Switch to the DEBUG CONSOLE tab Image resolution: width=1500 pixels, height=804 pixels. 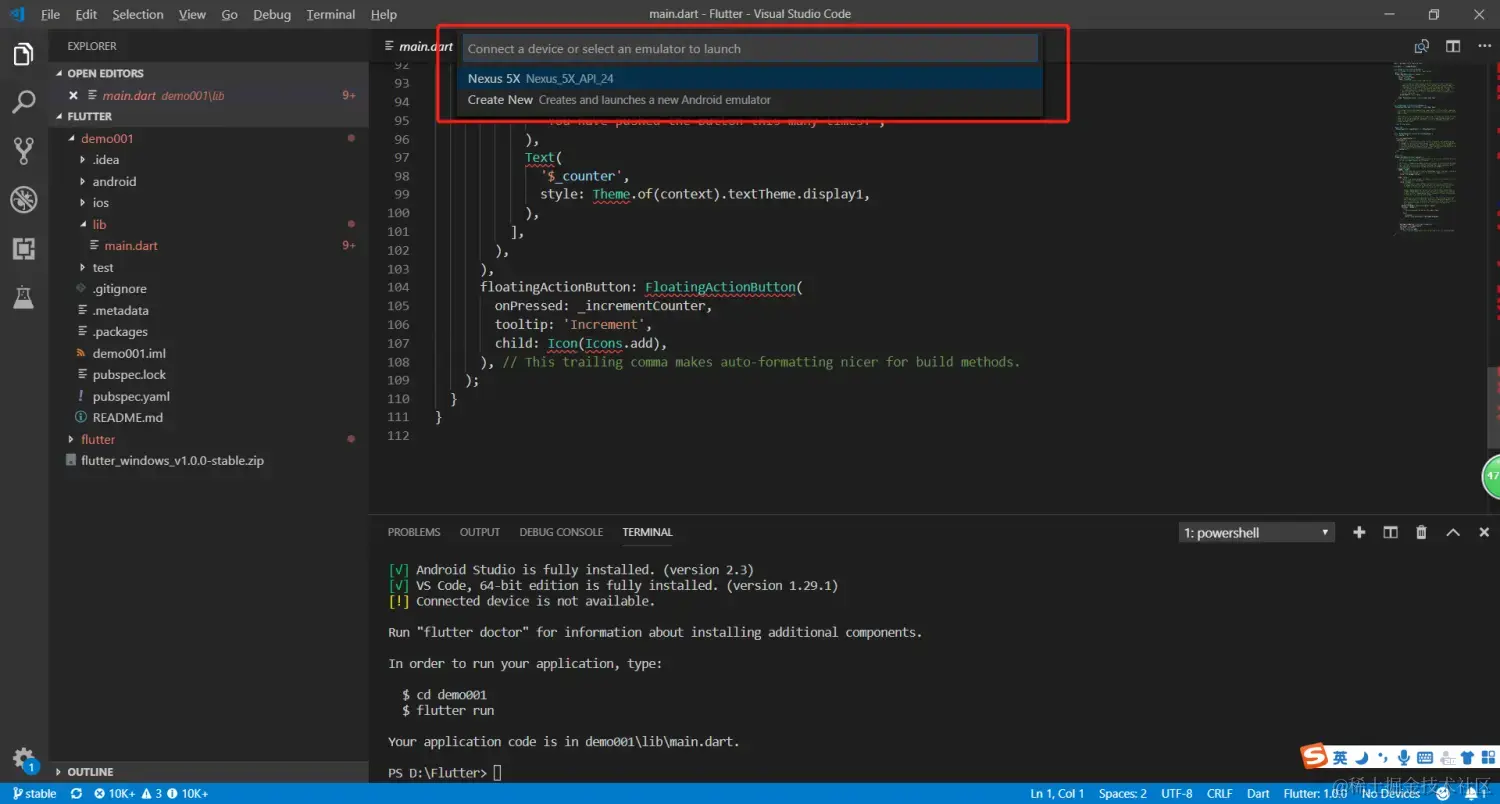tap(561, 532)
